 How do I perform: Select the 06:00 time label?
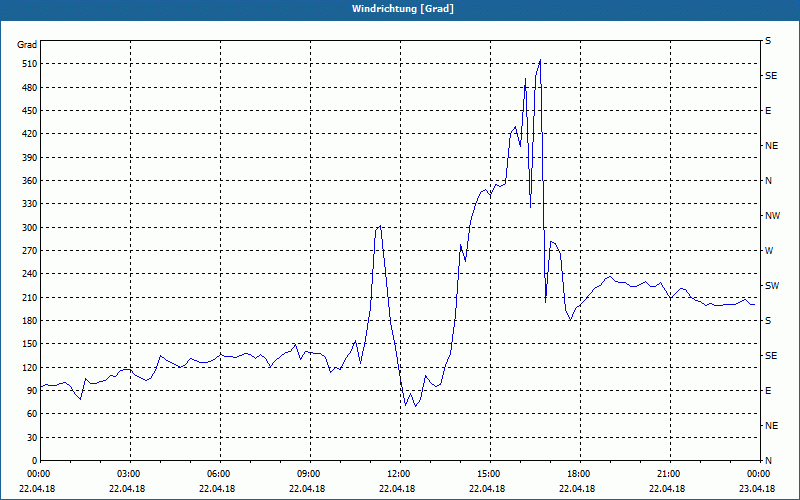click(220, 474)
